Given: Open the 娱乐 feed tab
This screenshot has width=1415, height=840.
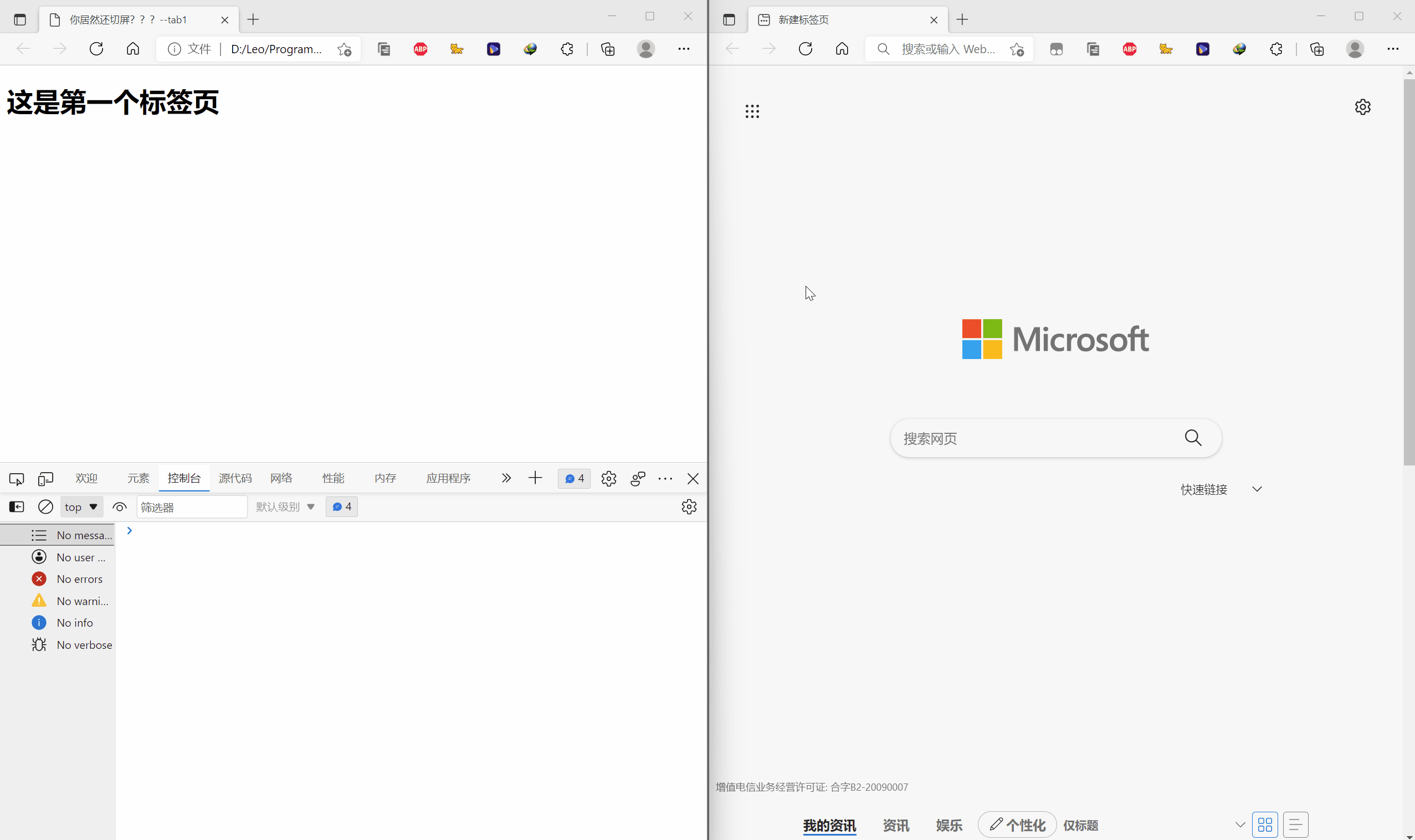Looking at the screenshot, I should coord(949,825).
